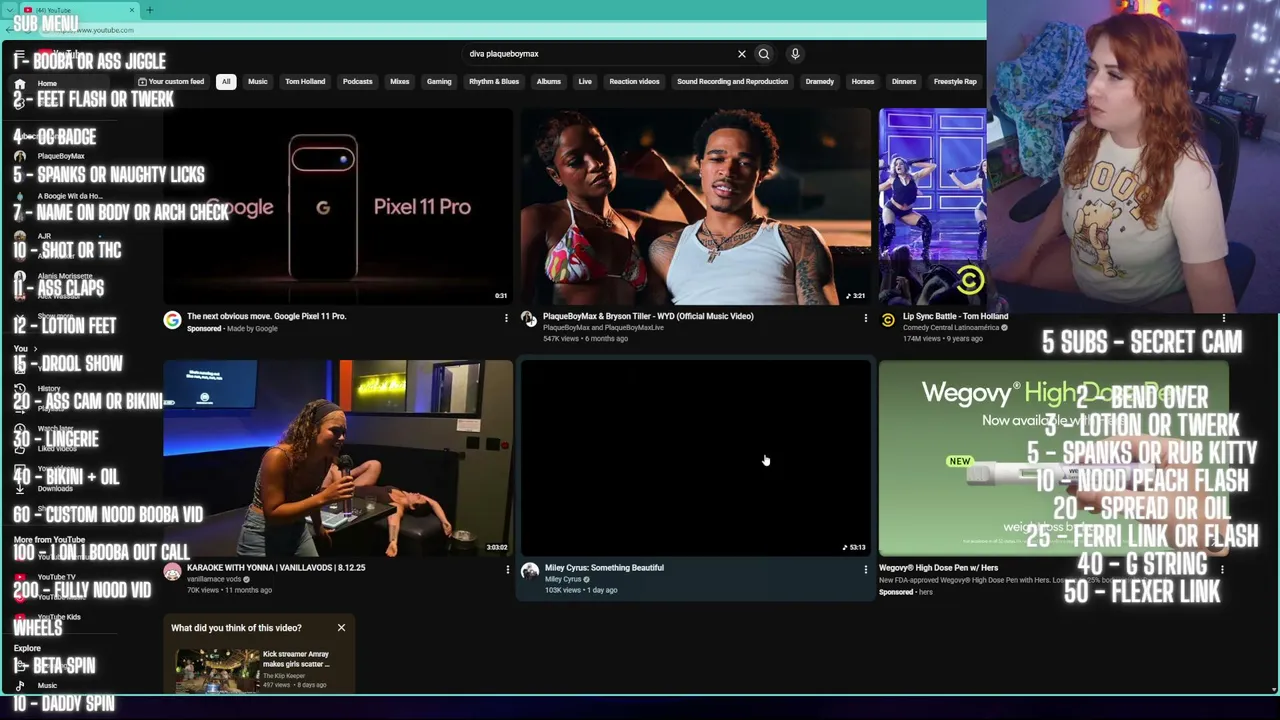This screenshot has height=720, width=1280.
Task: Visit 'Comedy Central Latinoamérica' channel name
Action: (x=952, y=328)
